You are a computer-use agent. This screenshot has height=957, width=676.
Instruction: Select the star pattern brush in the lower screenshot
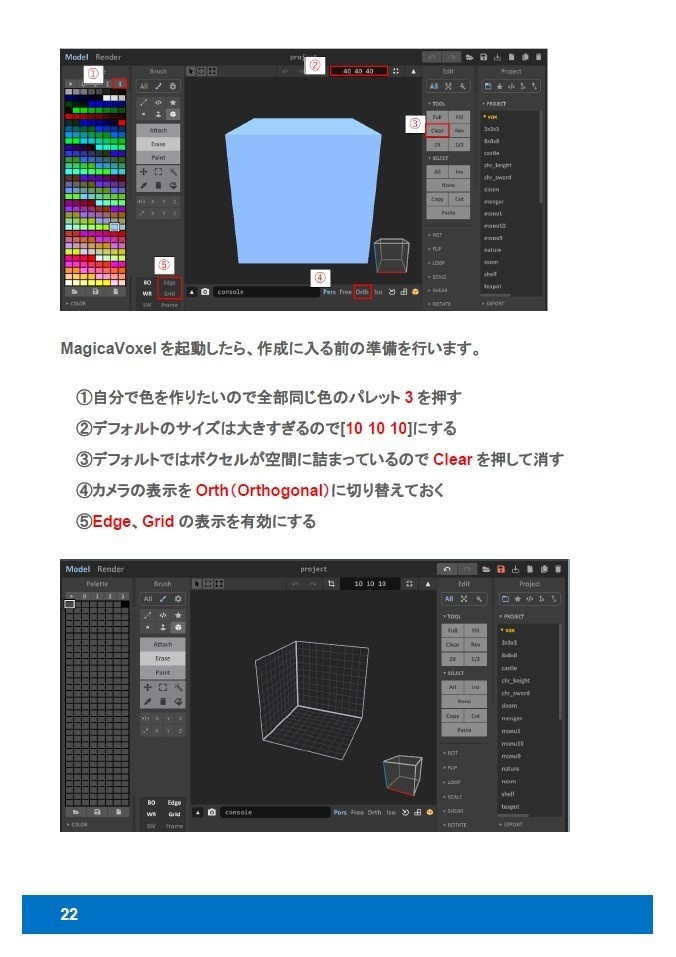pyautogui.click(x=178, y=615)
